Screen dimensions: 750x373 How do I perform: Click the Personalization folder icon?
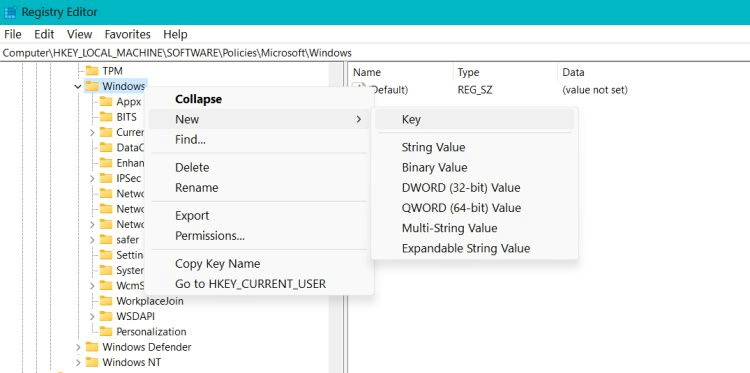[x=106, y=331]
